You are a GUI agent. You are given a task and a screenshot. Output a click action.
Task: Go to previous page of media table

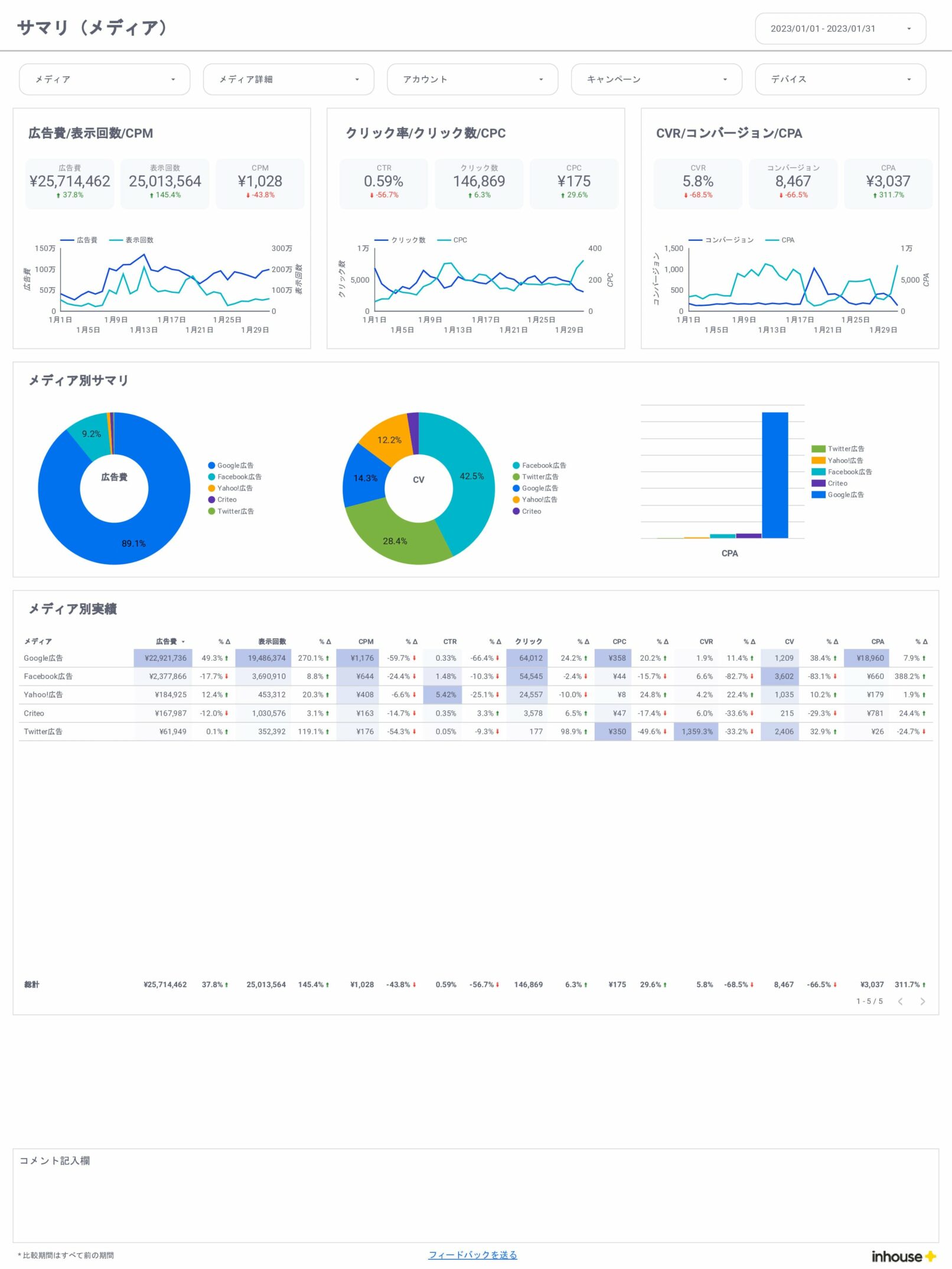[900, 1001]
